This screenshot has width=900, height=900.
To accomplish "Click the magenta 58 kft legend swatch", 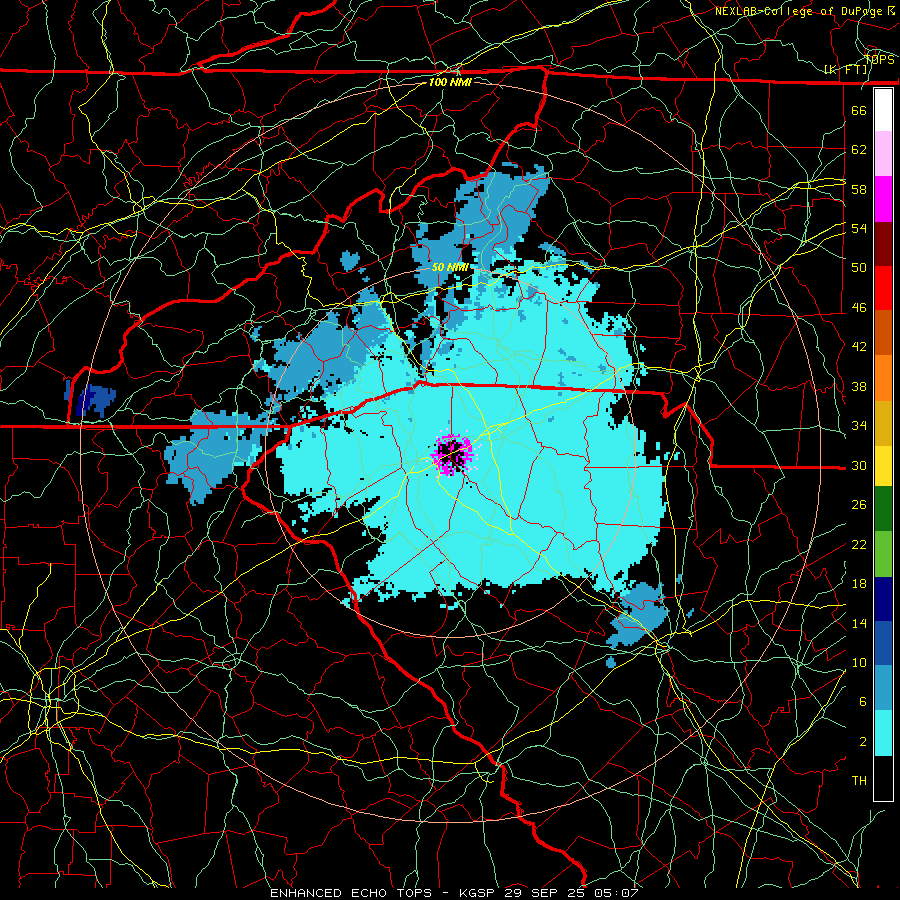I will (883, 199).
